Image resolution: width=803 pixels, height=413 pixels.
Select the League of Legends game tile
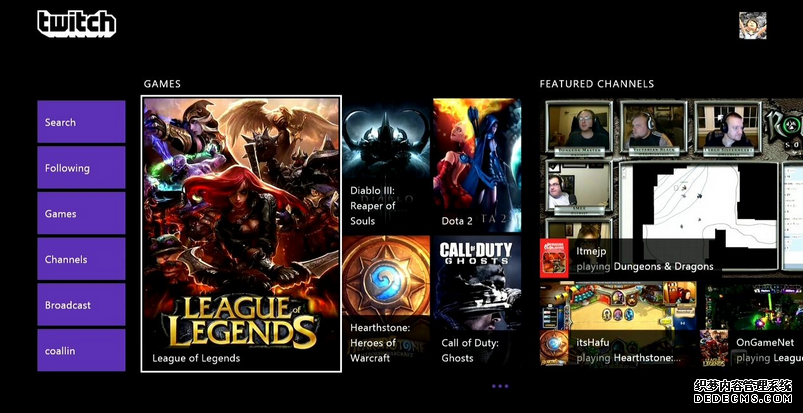click(x=241, y=233)
